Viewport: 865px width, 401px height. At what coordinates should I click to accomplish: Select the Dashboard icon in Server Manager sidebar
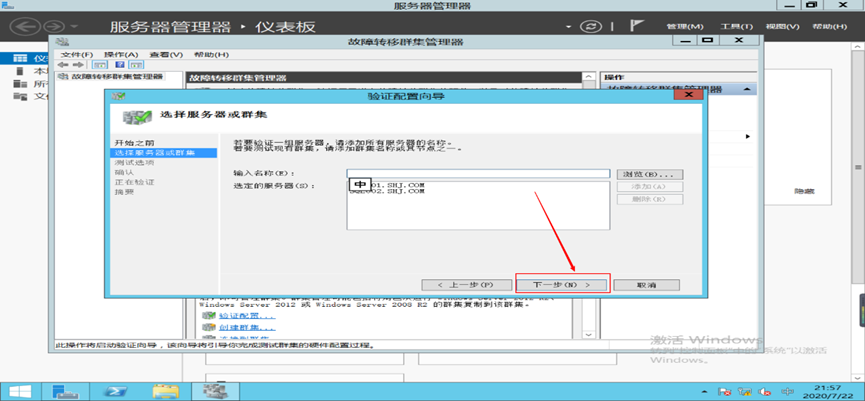(x=20, y=58)
